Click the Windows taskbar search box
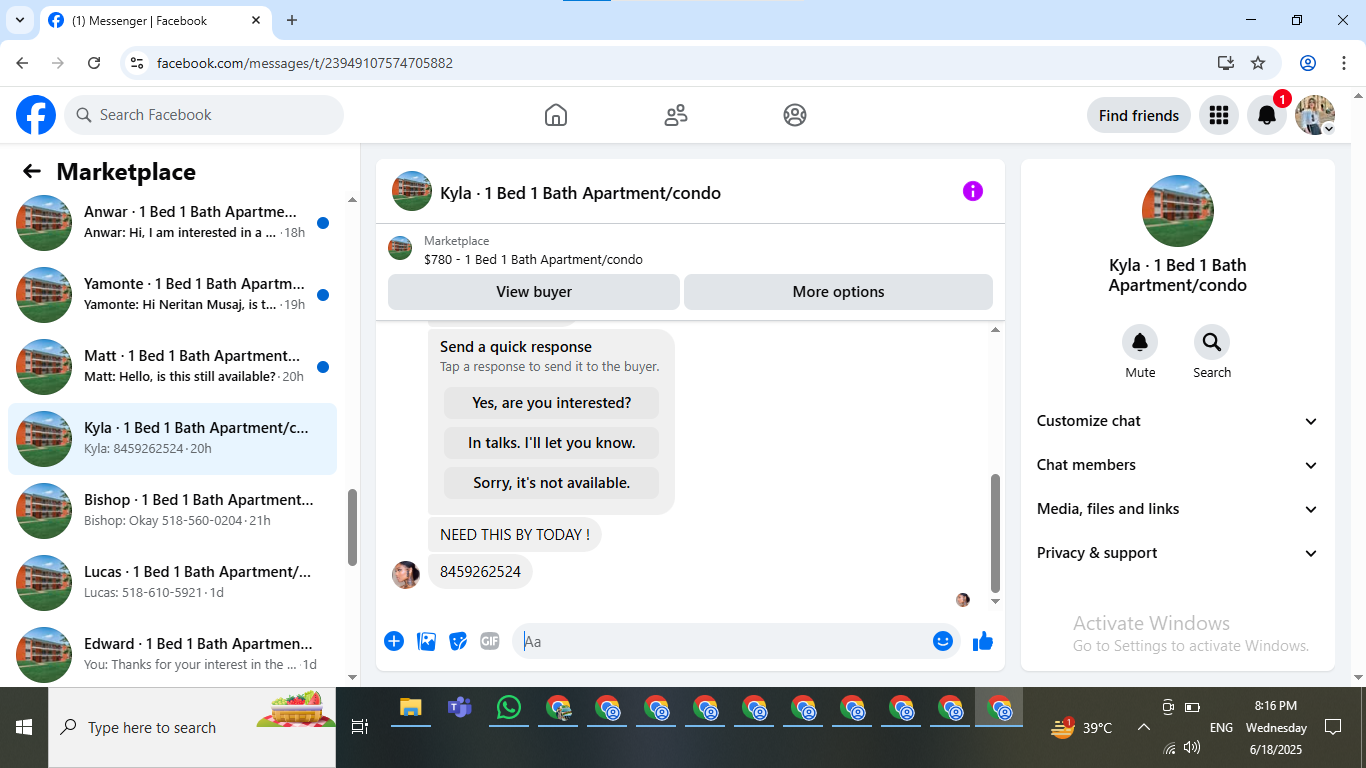The width and height of the screenshot is (1366, 768). [192, 727]
